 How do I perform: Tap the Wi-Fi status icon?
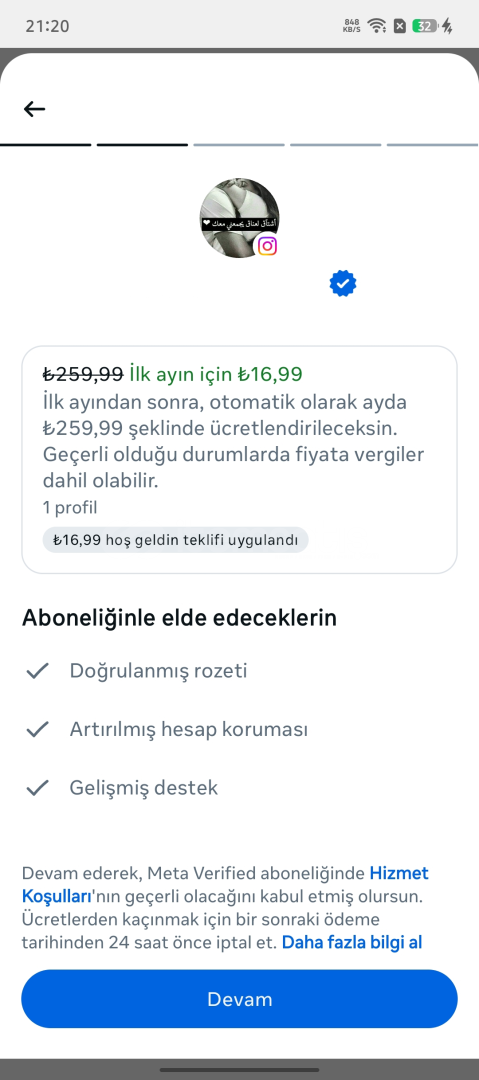(x=376, y=26)
